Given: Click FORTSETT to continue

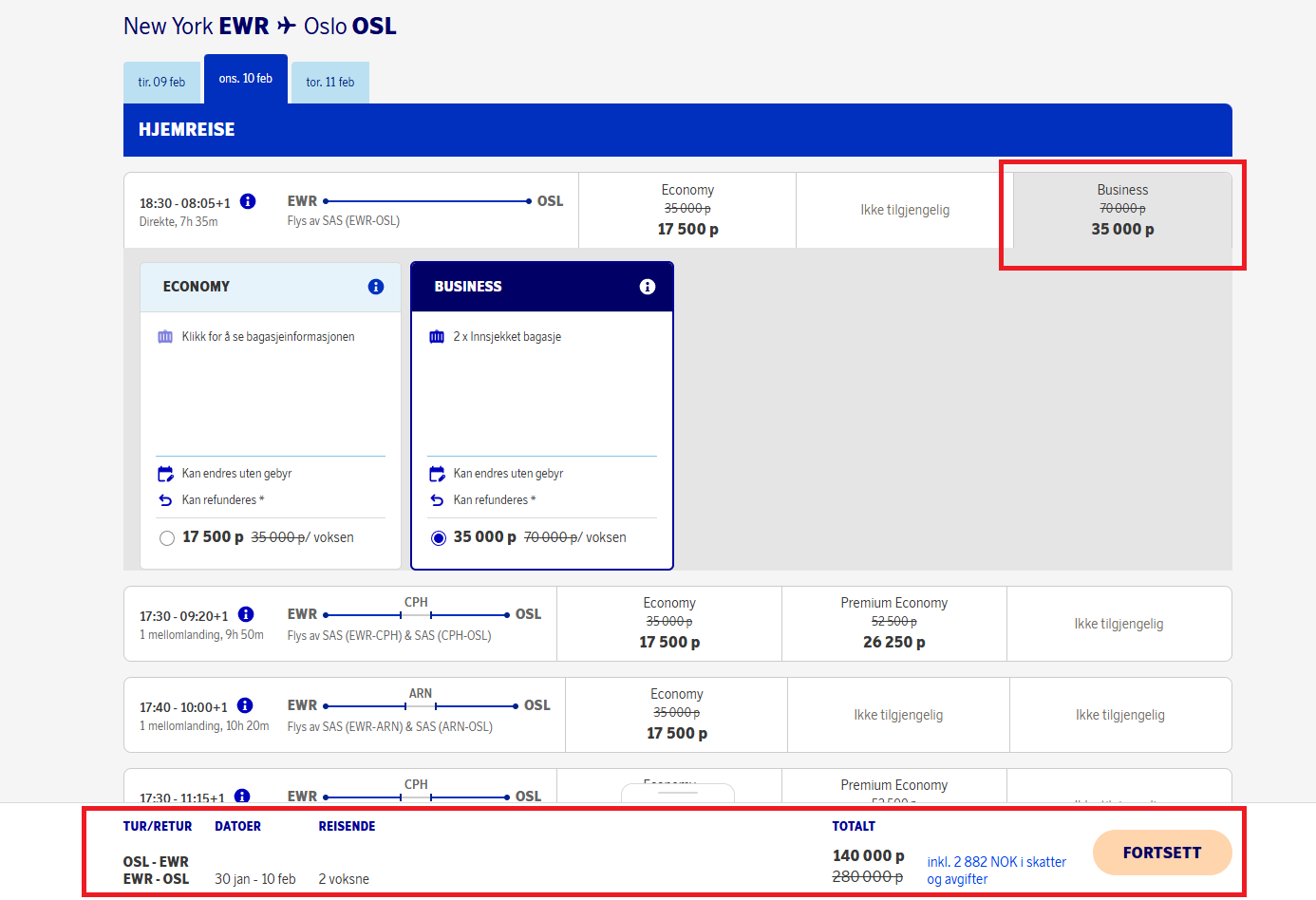Looking at the screenshot, I should click(1162, 853).
